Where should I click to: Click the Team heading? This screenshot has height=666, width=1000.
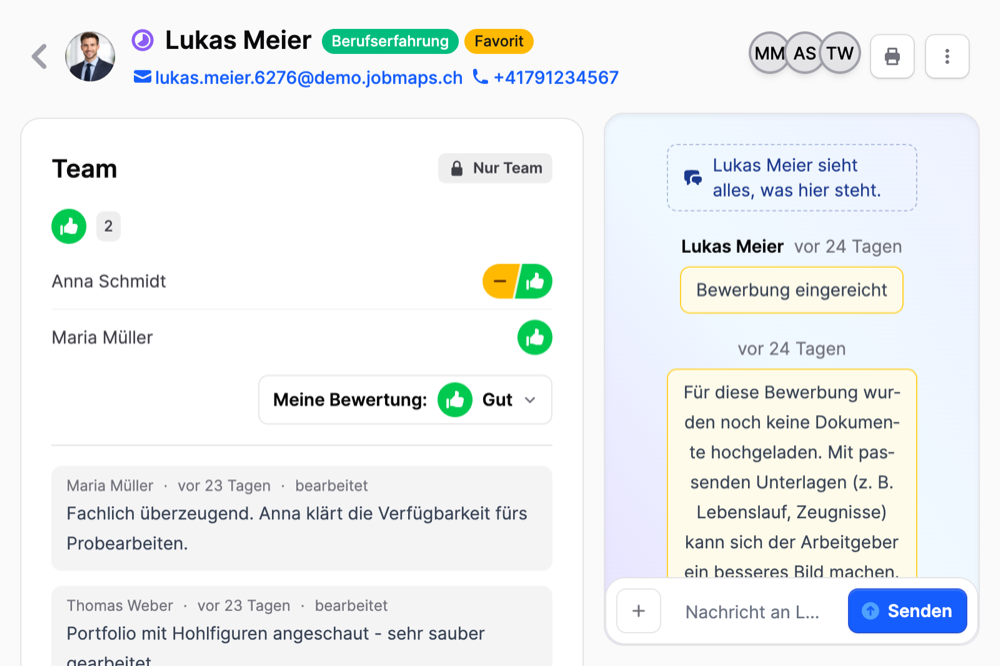pos(84,169)
